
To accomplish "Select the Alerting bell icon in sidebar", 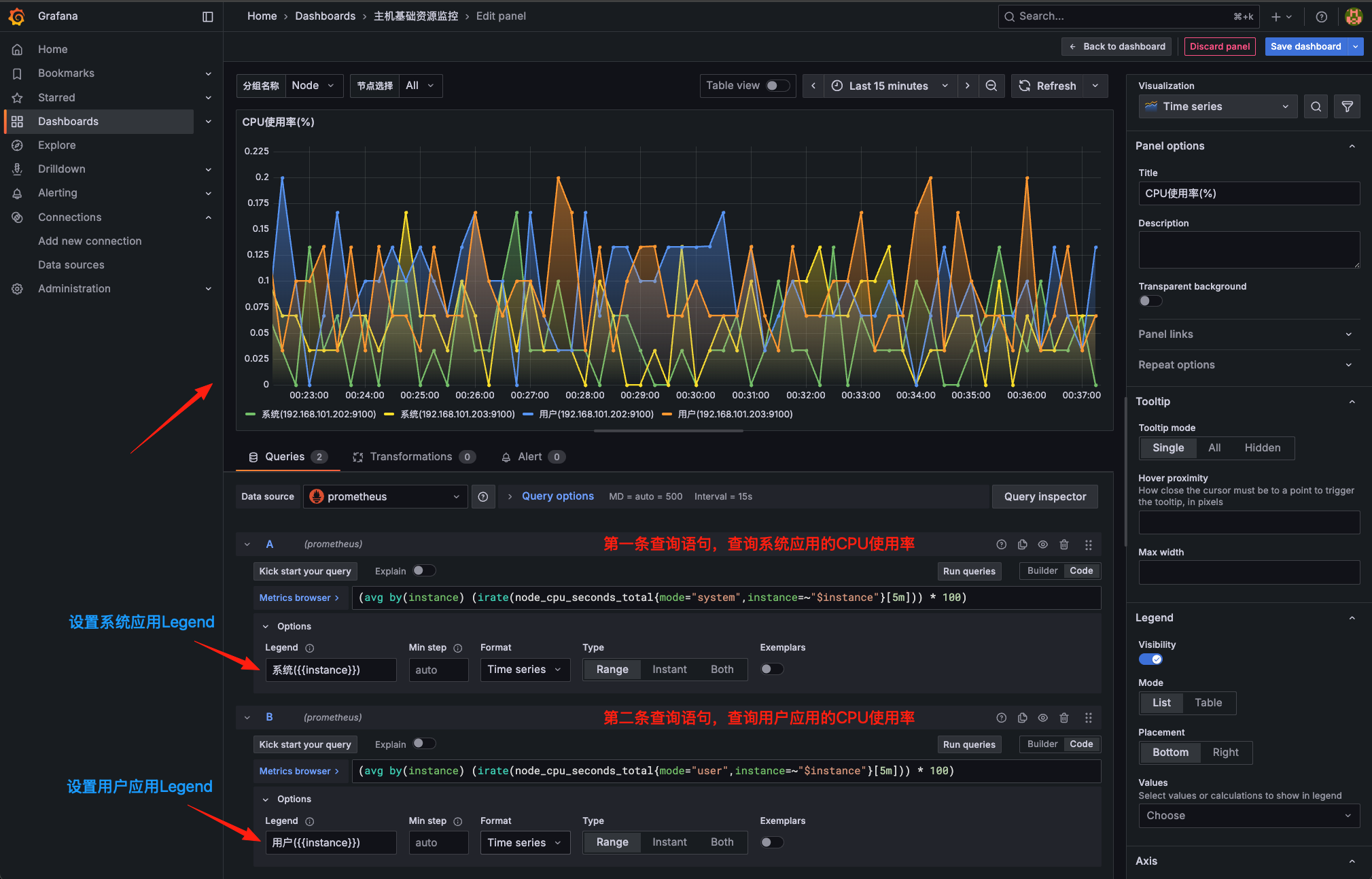I will pyautogui.click(x=16, y=193).
